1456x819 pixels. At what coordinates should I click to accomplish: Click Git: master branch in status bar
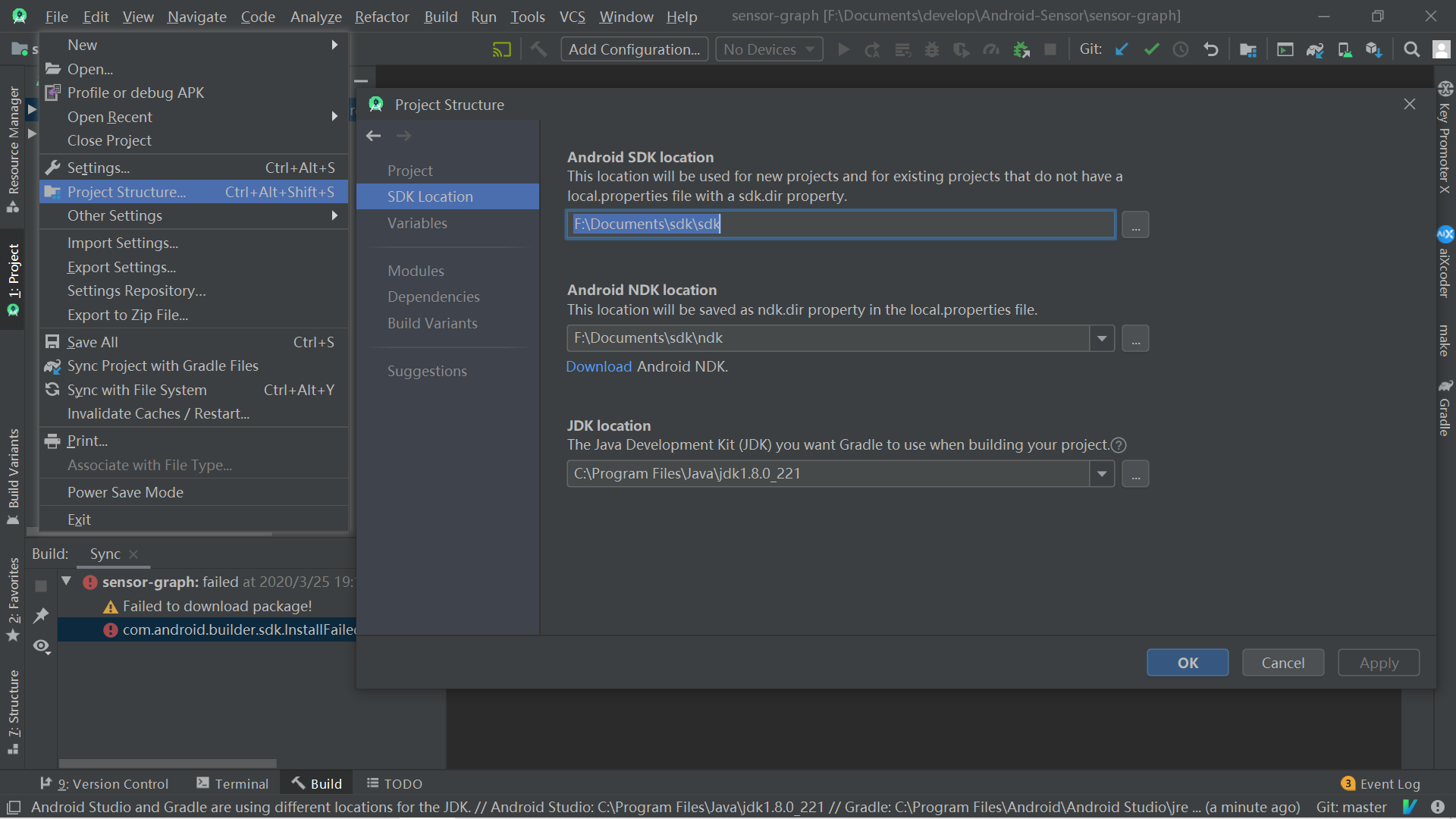[x=1351, y=807]
